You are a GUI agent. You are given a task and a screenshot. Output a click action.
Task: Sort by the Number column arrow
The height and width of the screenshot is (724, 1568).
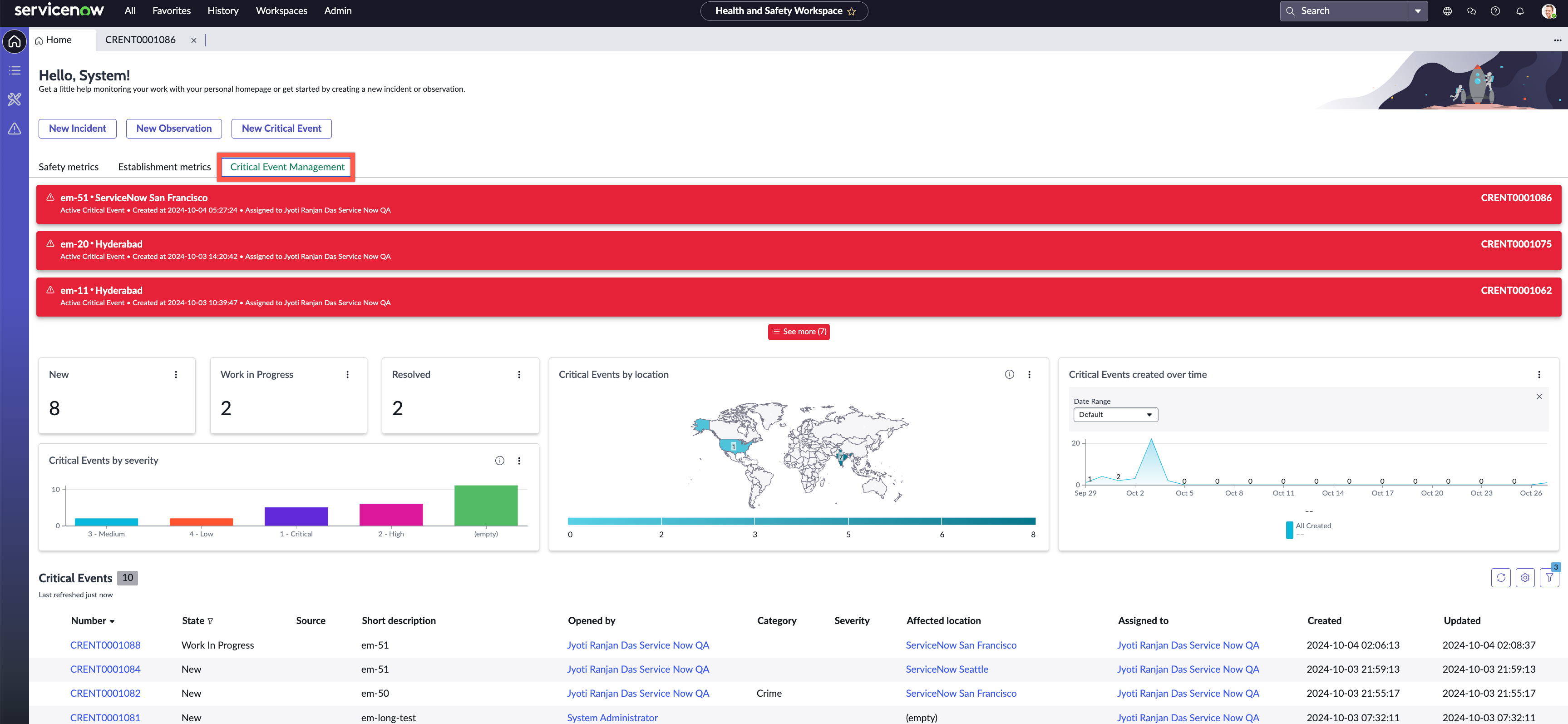tap(112, 621)
